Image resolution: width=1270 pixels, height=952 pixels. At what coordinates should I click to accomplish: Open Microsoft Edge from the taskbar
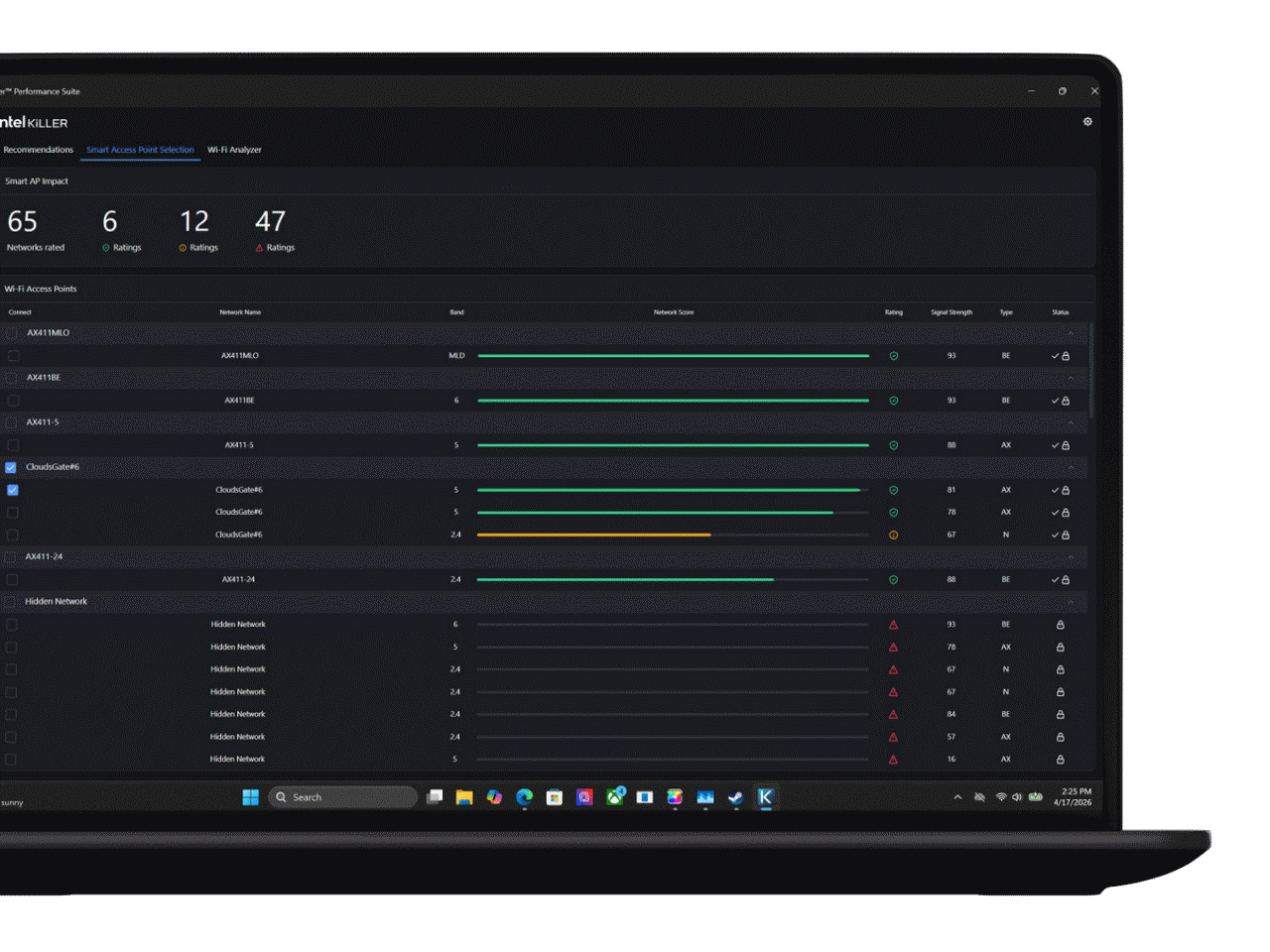click(525, 797)
